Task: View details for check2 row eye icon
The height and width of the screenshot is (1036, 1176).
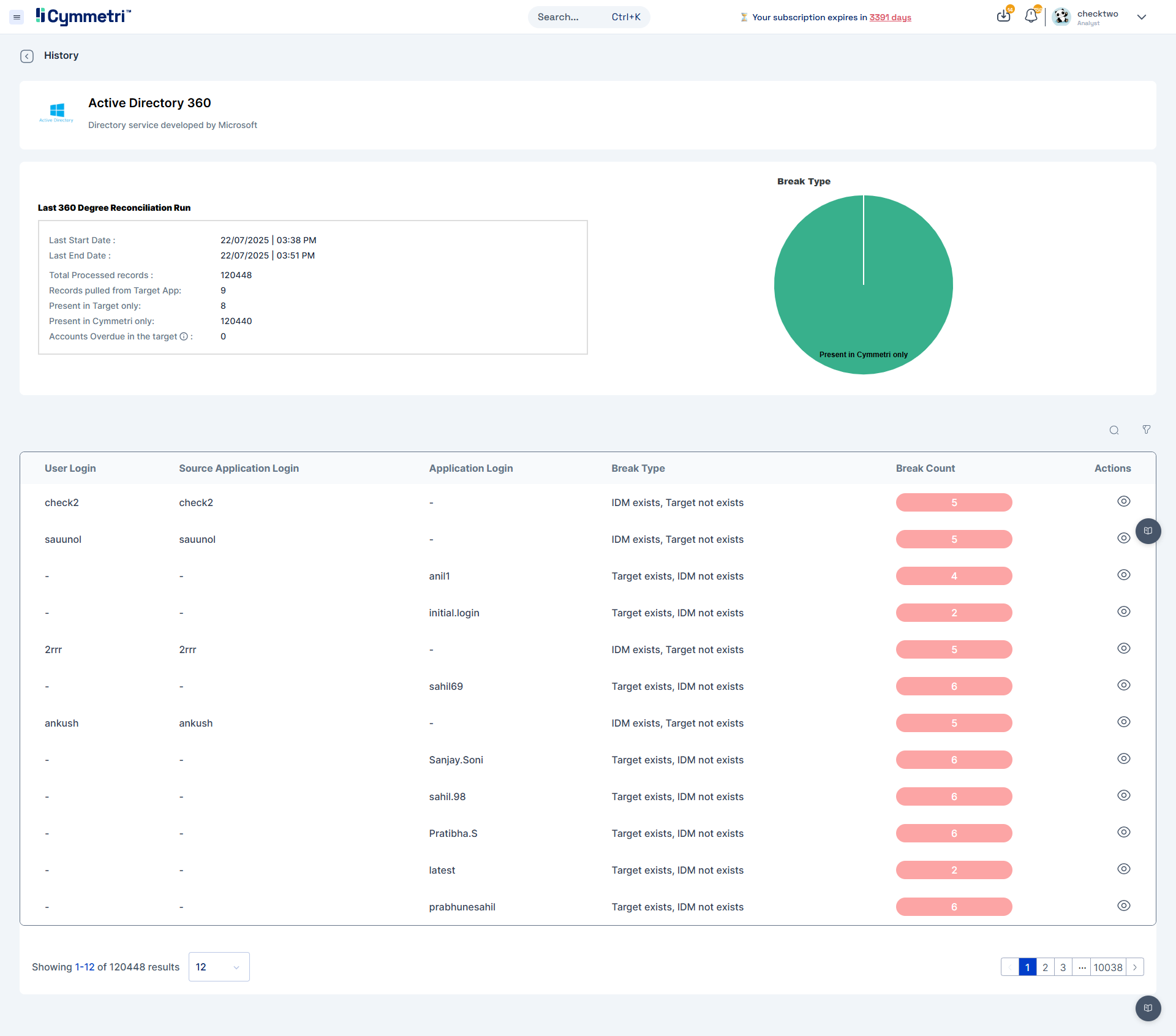Action: (x=1124, y=501)
